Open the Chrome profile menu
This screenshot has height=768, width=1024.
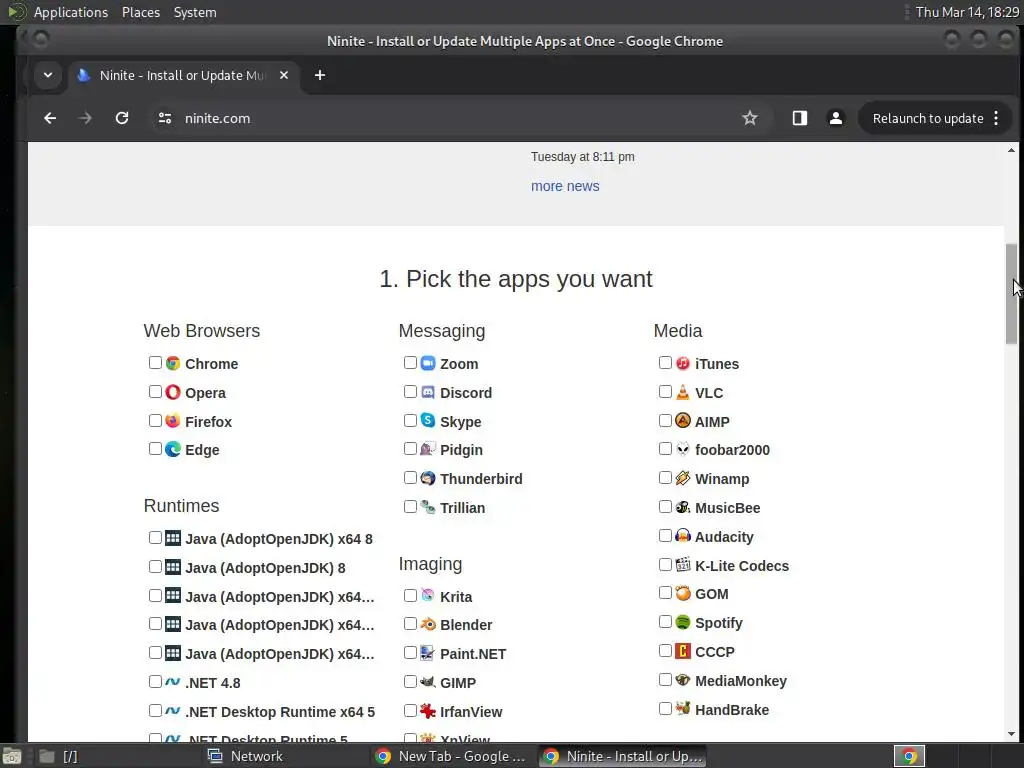tap(835, 118)
